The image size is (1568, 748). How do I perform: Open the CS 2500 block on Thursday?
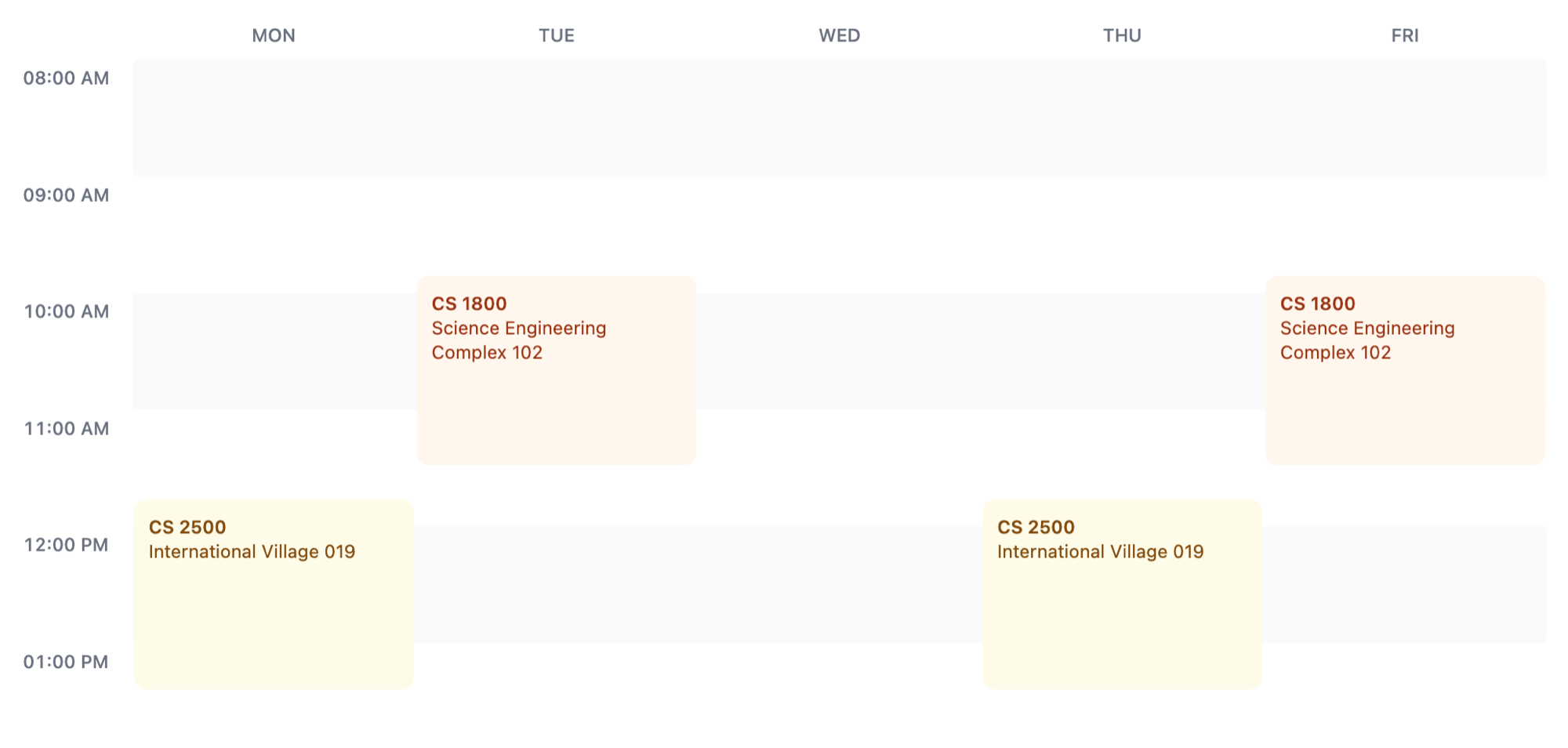[1121, 592]
